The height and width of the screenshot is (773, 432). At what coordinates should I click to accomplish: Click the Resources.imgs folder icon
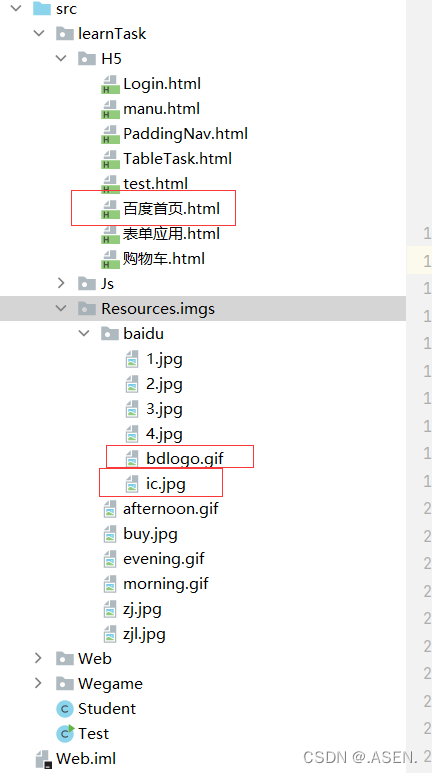coord(87,309)
